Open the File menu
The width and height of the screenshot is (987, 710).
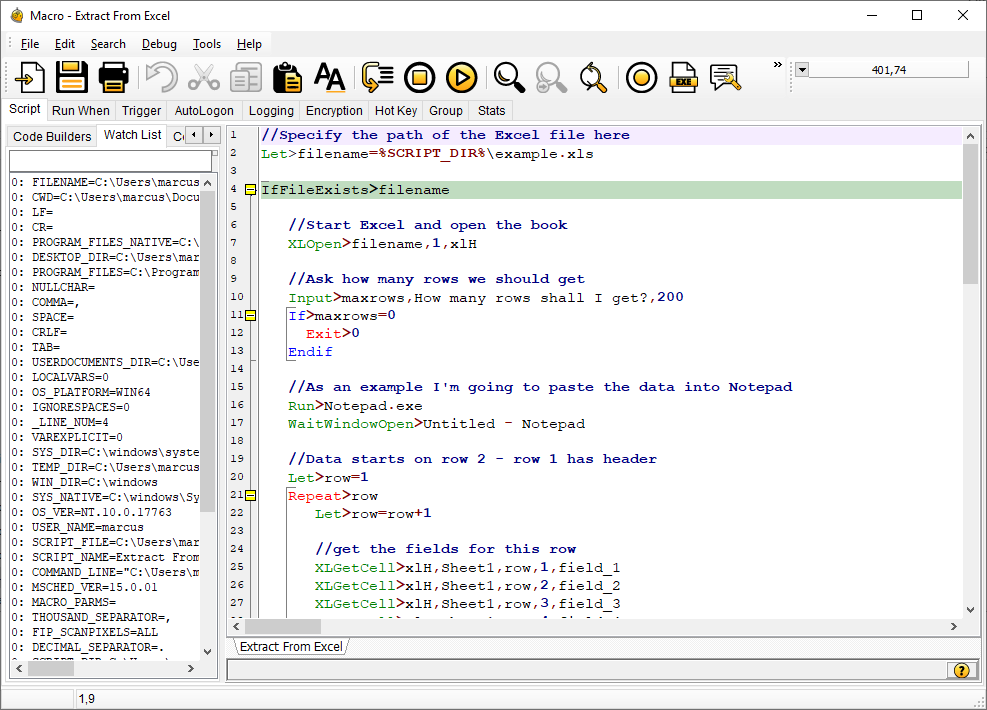[30, 44]
